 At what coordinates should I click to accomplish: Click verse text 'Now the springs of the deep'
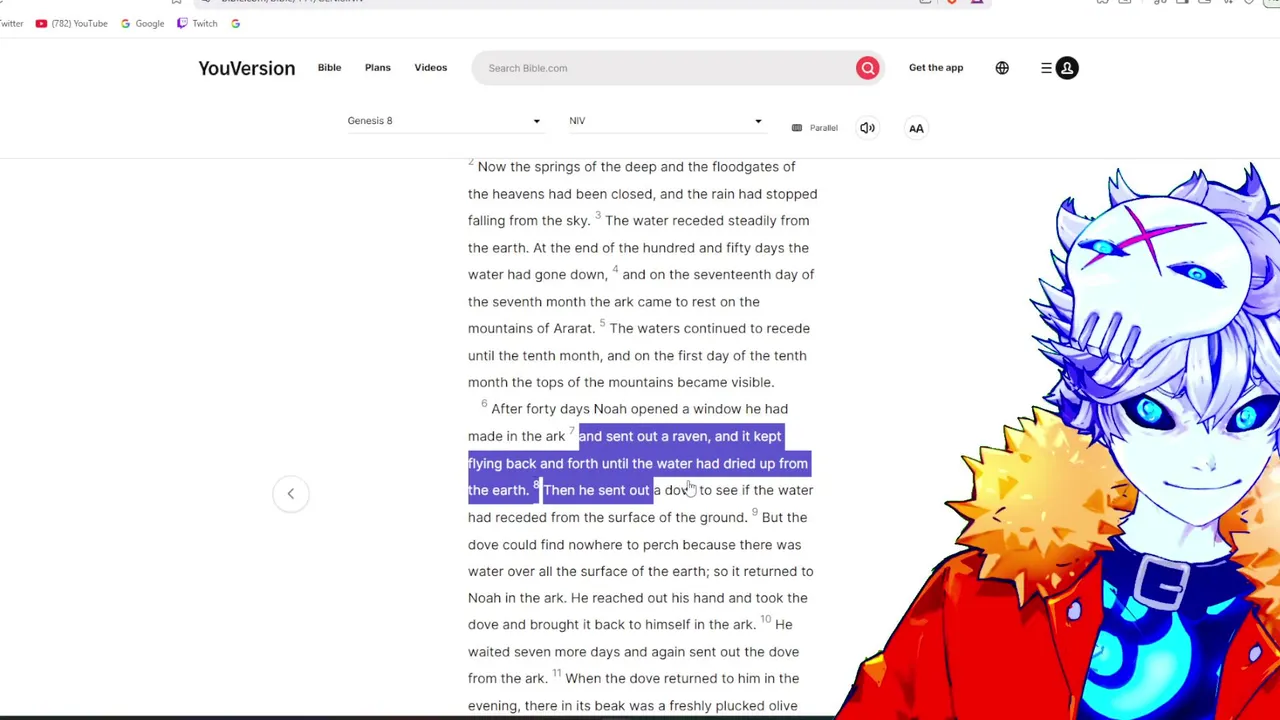(567, 167)
